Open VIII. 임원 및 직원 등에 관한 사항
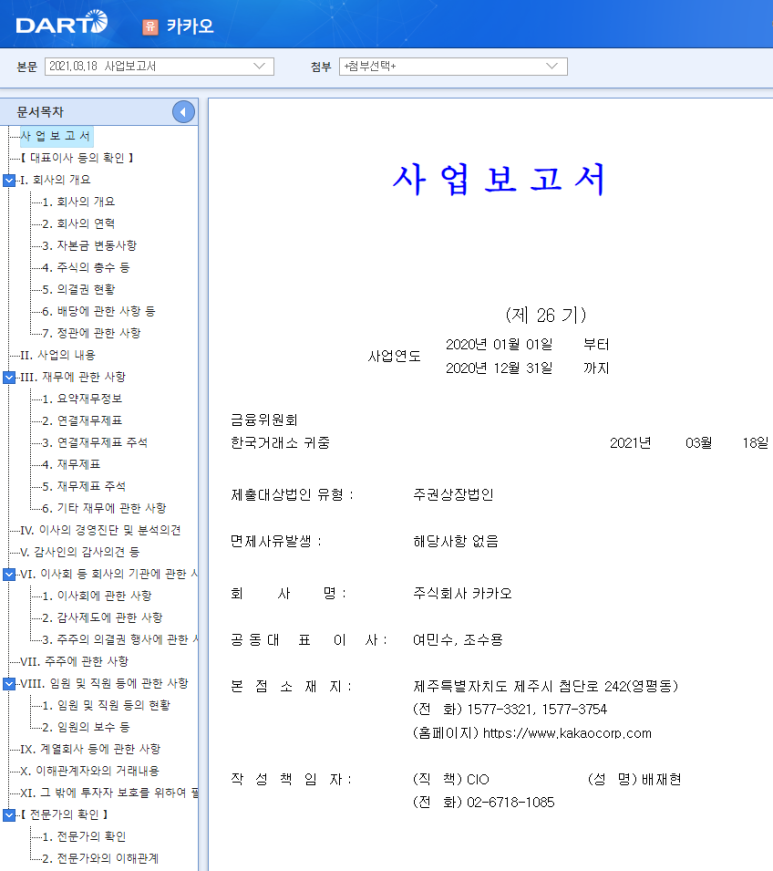 pyautogui.click(x=104, y=683)
